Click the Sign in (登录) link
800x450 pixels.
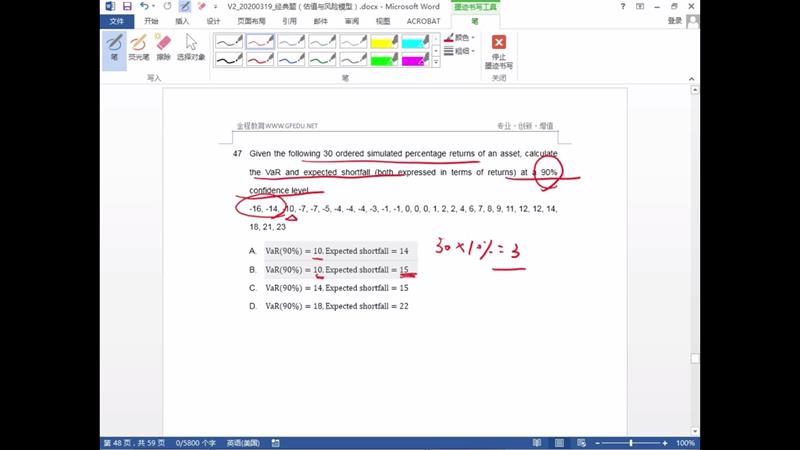click(674, 21)
